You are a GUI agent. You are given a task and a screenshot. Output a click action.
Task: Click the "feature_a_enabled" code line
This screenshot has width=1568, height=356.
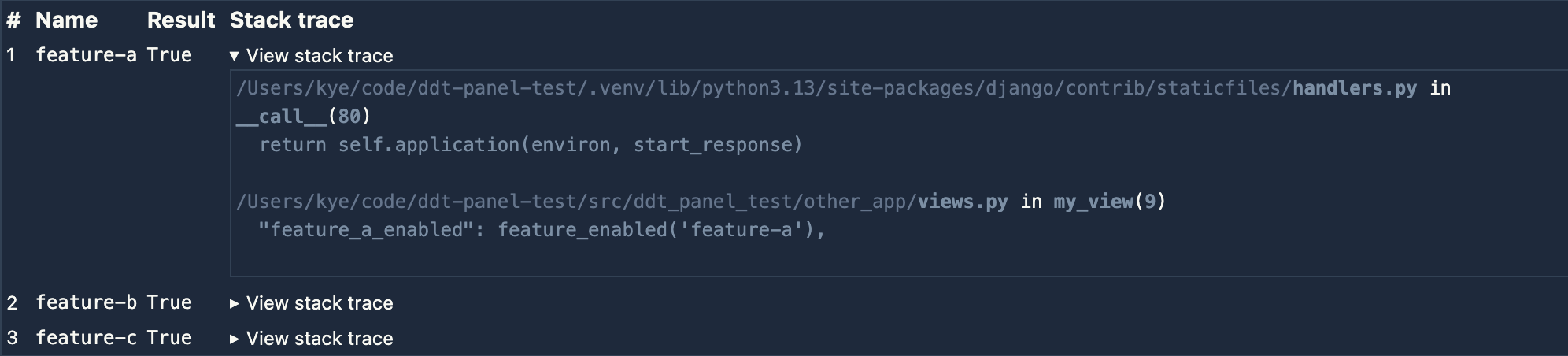pyautogui.click(x=542, y=230)
